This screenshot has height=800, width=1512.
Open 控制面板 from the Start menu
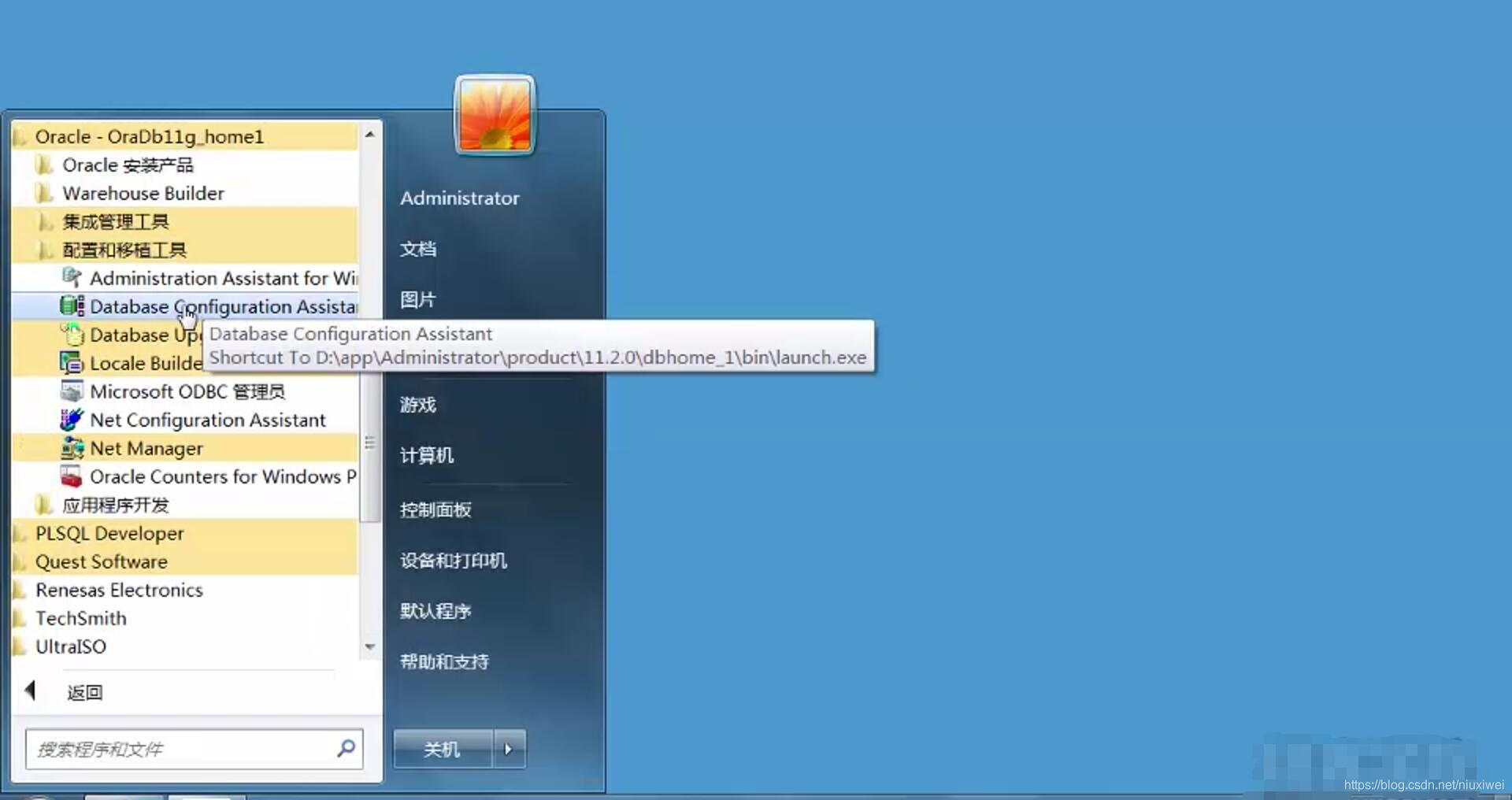coord(435,509)
